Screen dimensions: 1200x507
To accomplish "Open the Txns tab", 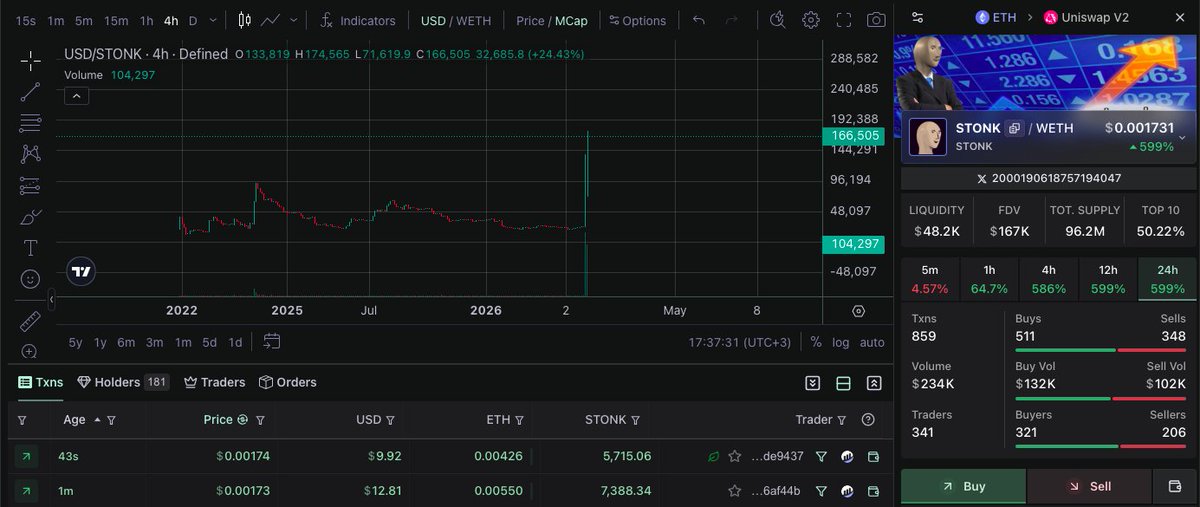I will click(x=40, y=382).
